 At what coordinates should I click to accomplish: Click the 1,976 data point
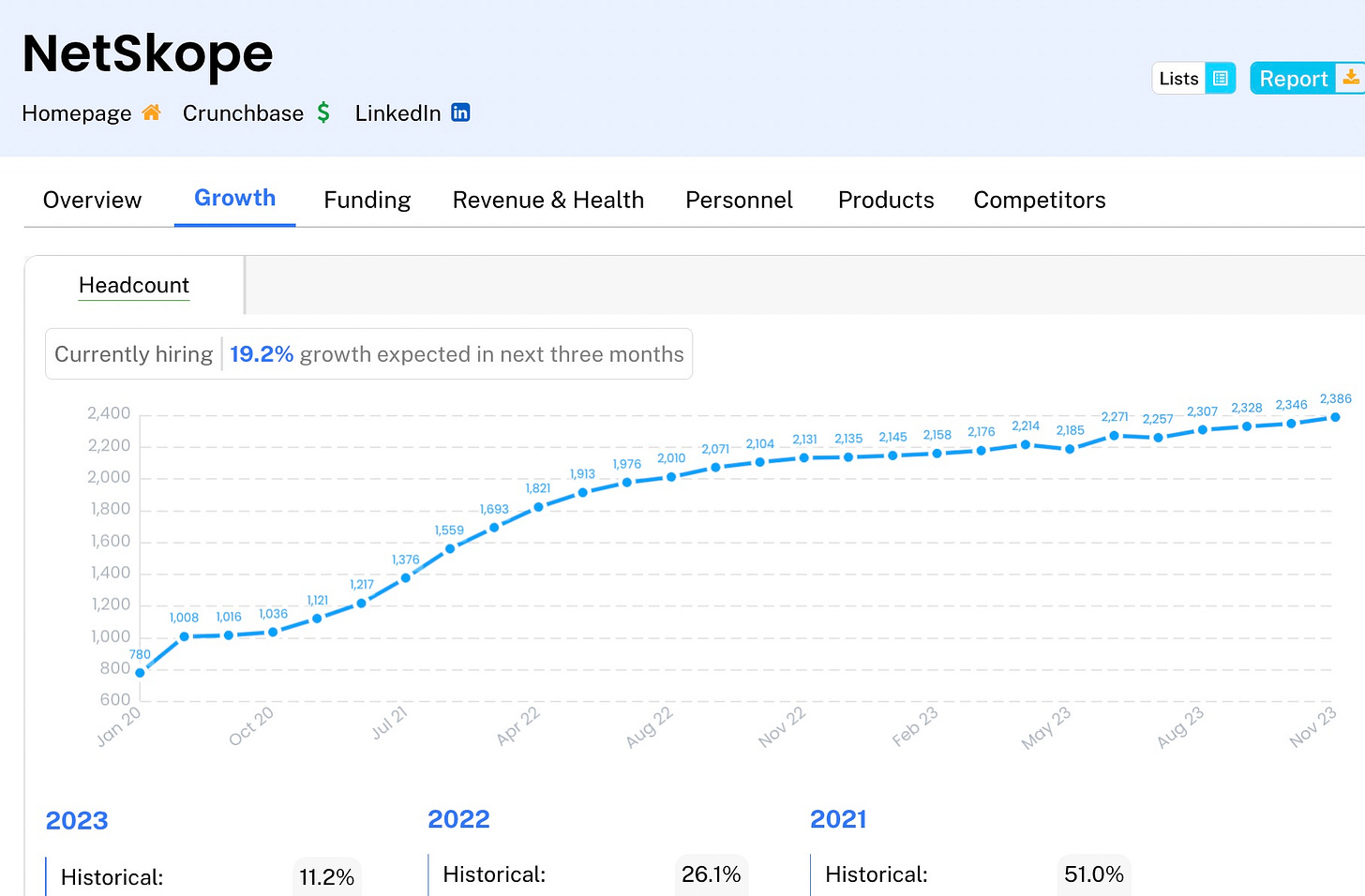[627, 482]
